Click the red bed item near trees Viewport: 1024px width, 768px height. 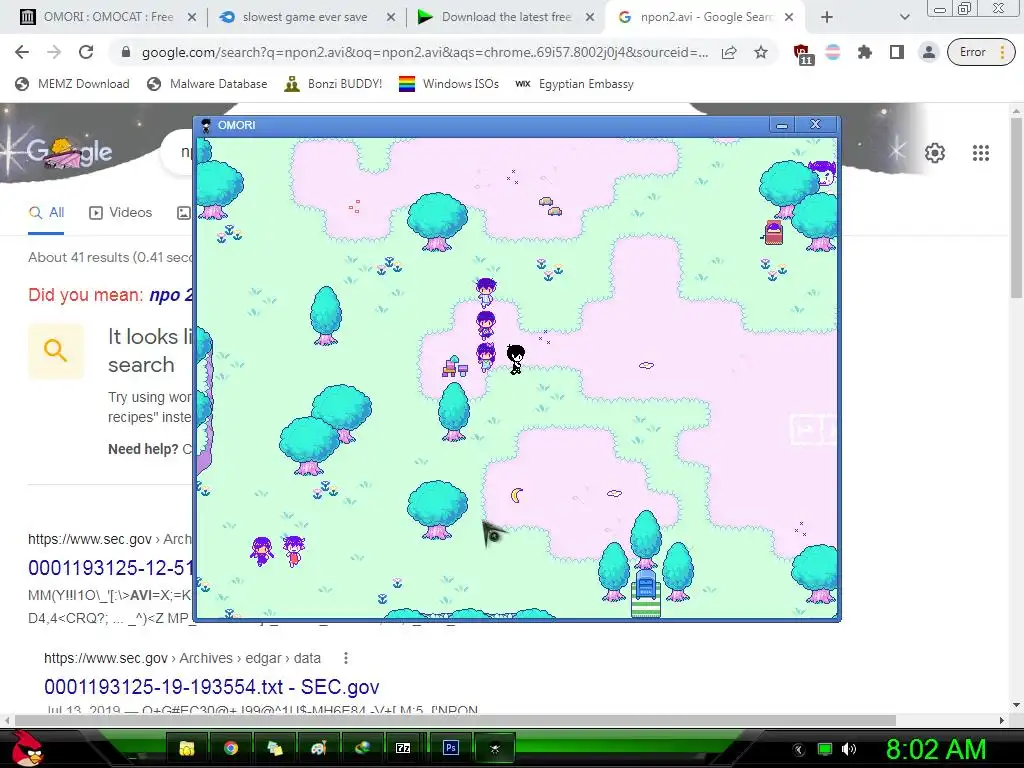tap(774, 232)
